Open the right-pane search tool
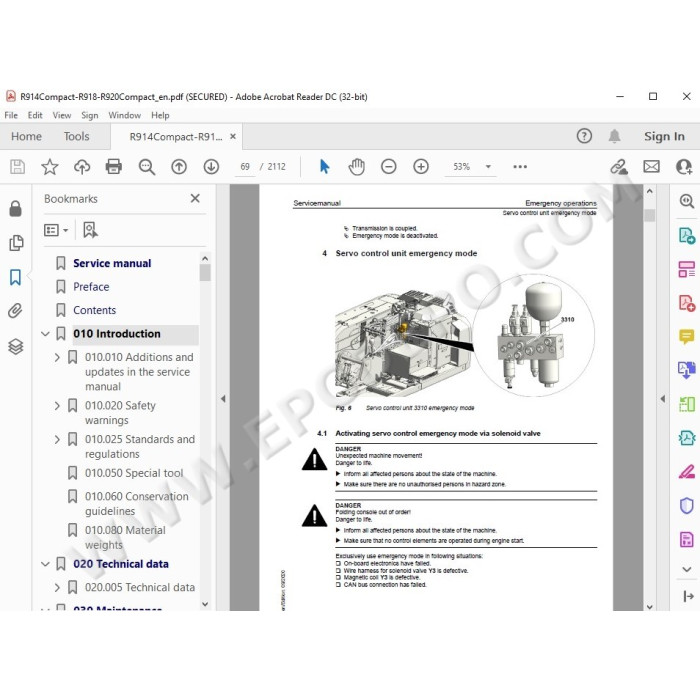Viewport: 700px width, 700px height. pos(687,201)
